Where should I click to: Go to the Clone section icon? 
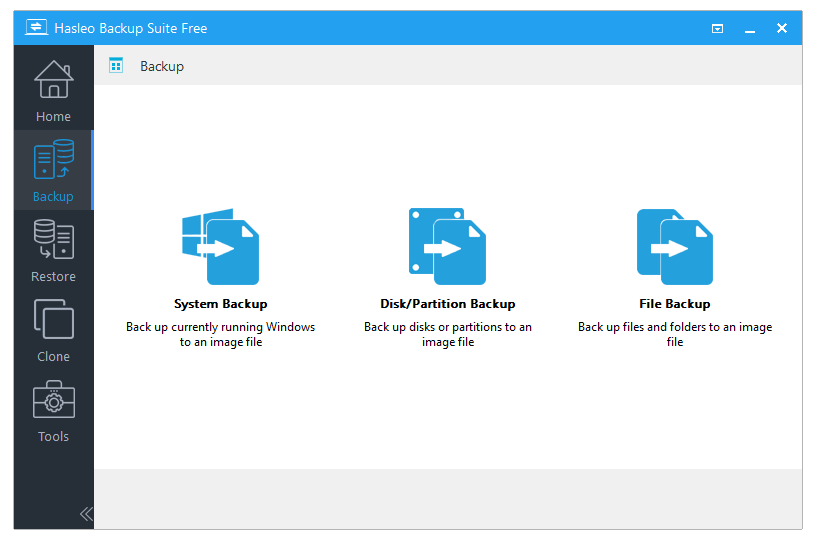(53, 319)
